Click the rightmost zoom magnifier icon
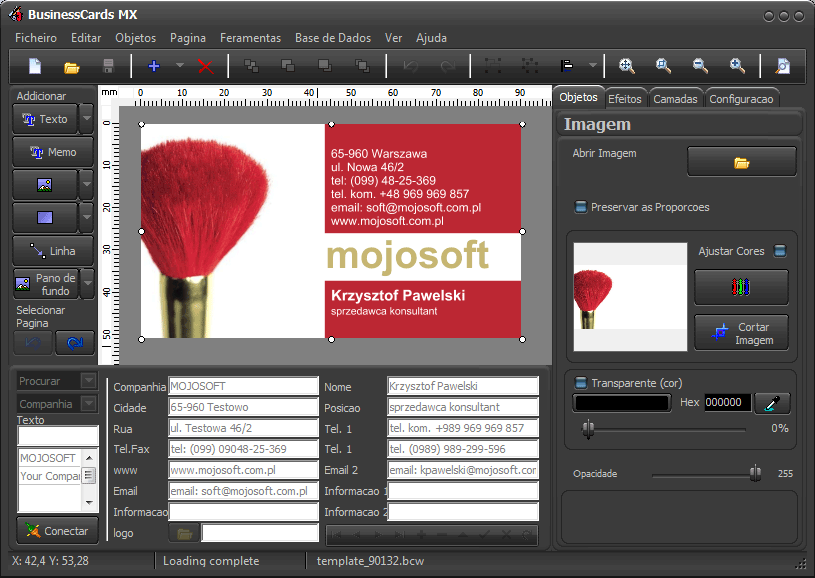The height and width of the screenshot is (578, 815). [737, 66]
